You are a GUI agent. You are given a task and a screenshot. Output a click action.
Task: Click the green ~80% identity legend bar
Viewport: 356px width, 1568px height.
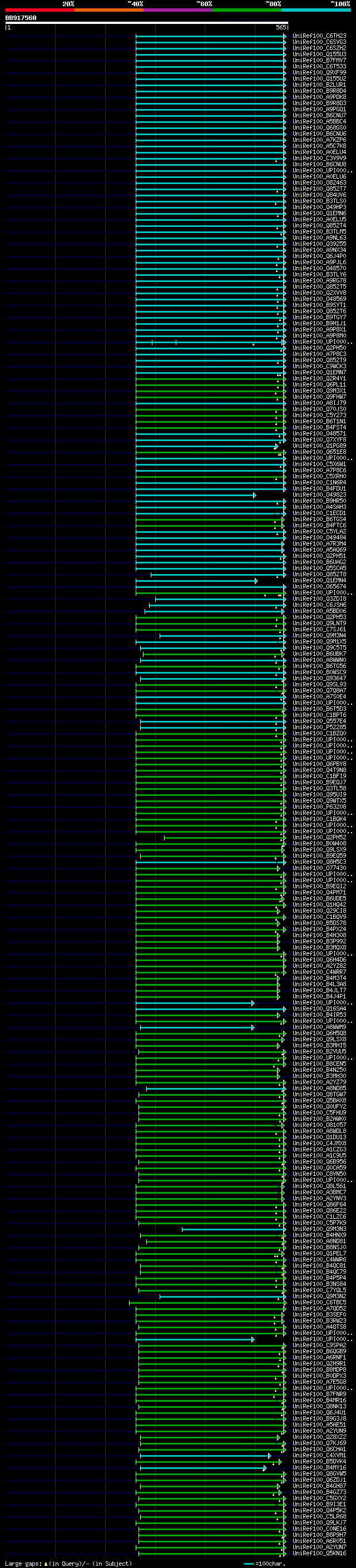point(247,10)
